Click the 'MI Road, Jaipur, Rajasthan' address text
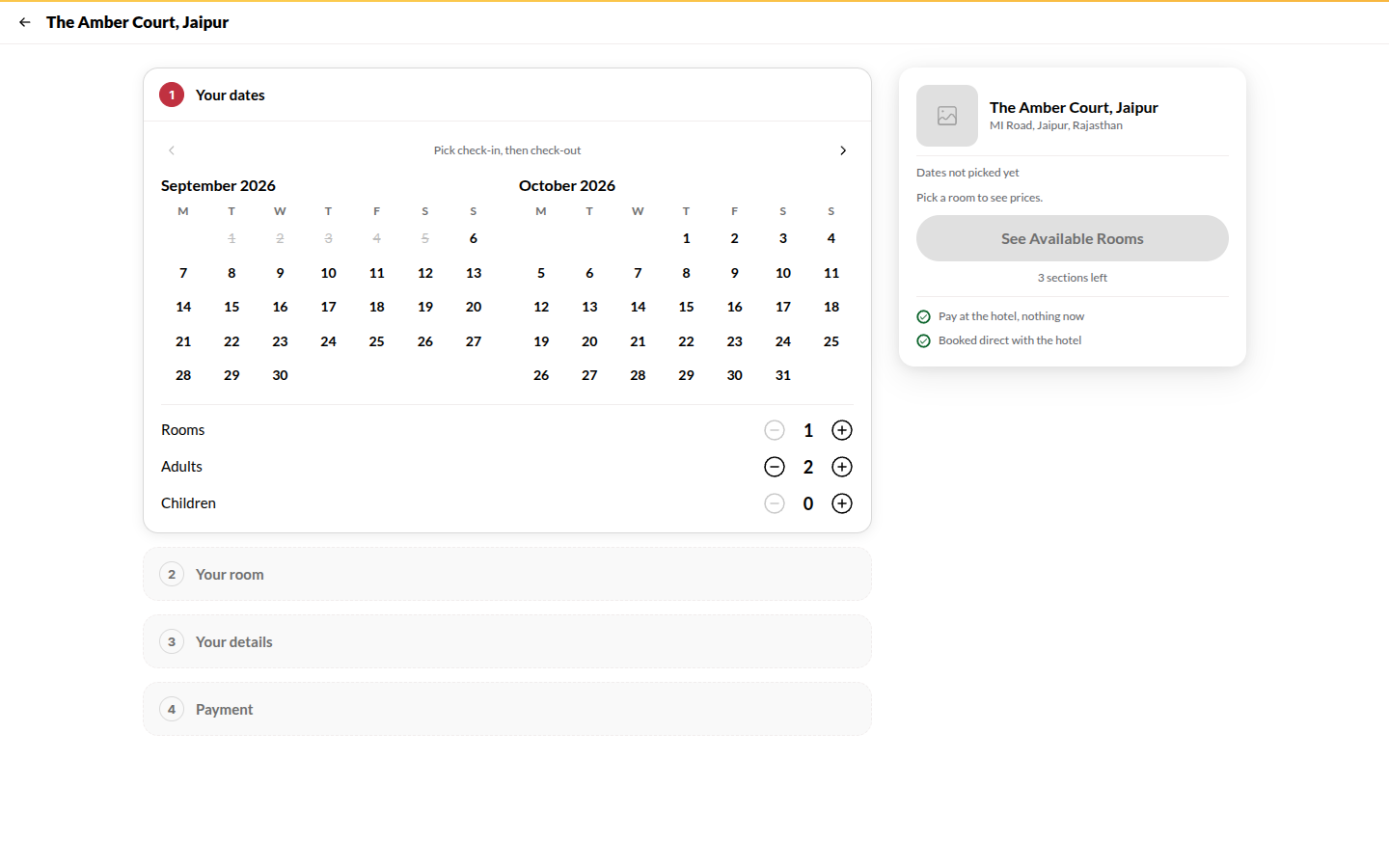Screen dimensions: 1389x868 click(x=1056, y=125)
